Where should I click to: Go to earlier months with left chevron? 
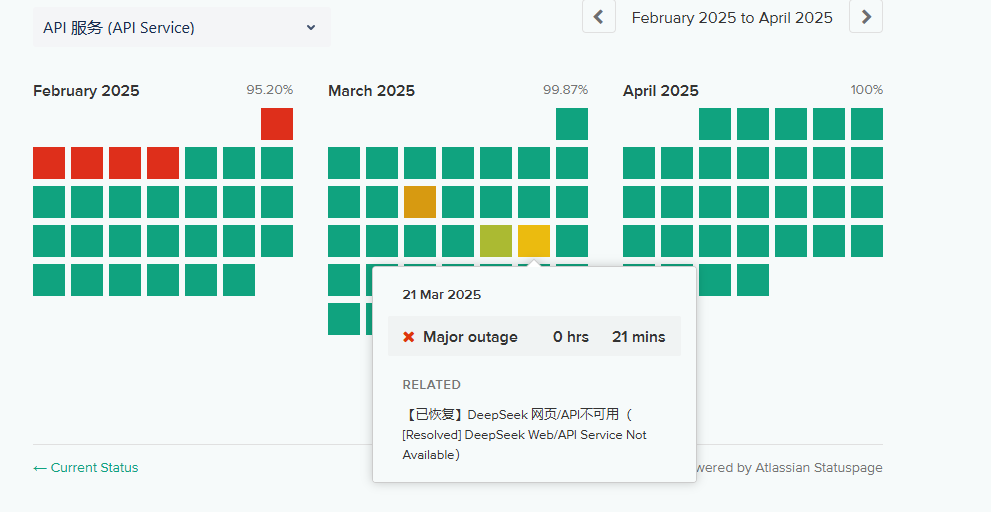pyautogui.click(x=599, y=16)
